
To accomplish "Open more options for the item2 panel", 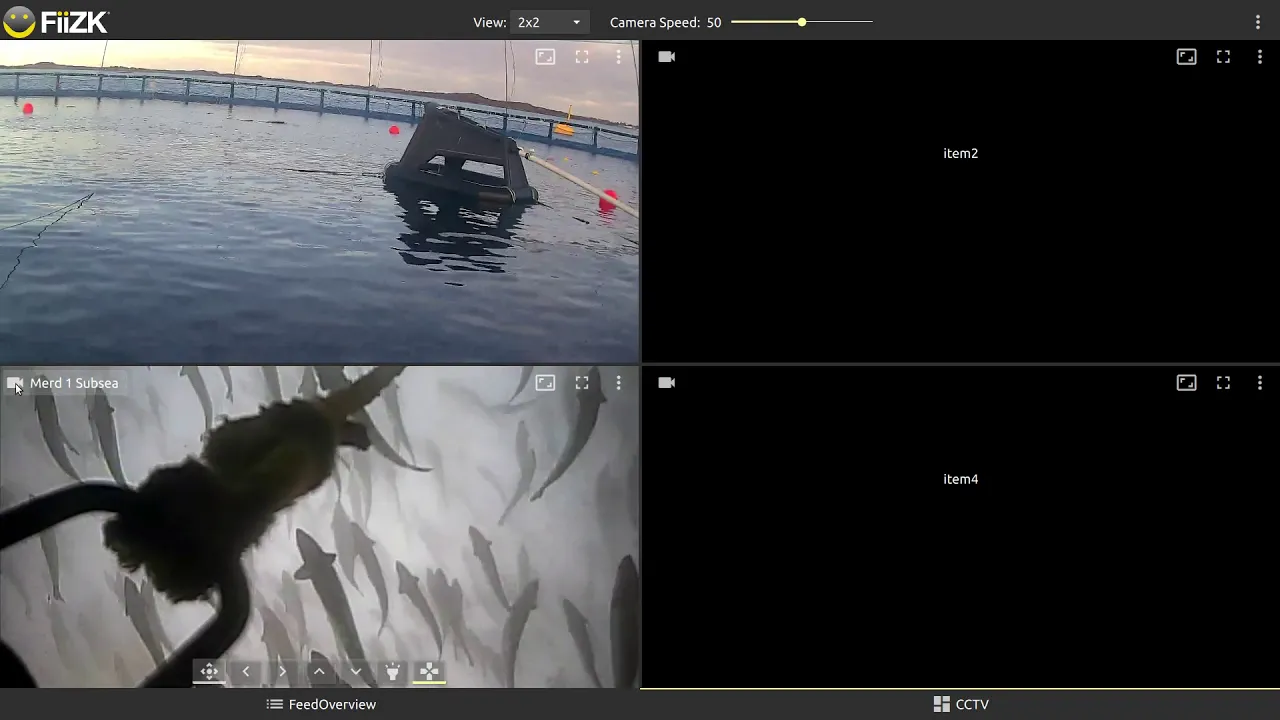I will 1260,57.
